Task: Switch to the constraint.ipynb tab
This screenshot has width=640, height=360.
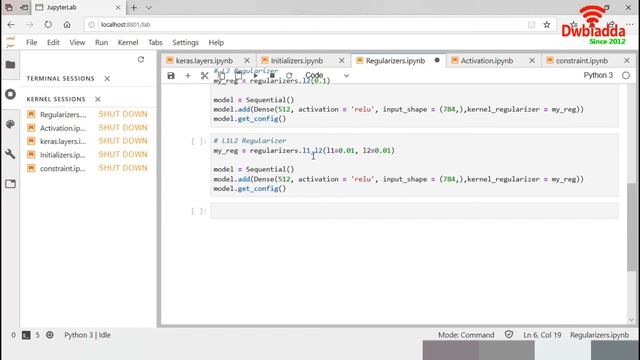Action: (x=582, y=60)
